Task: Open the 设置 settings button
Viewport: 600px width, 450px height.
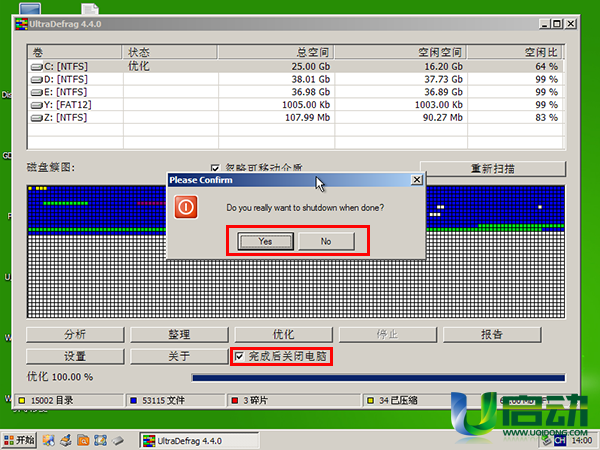Action: pos(75,357)
